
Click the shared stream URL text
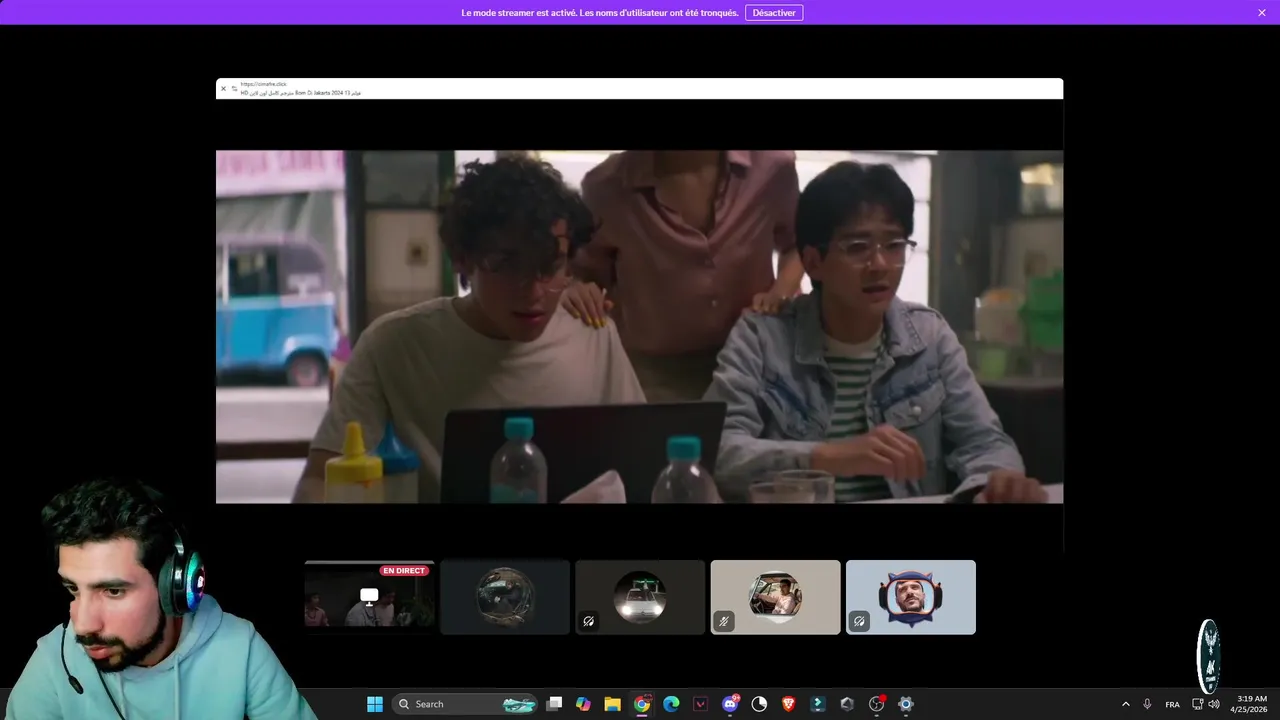tap(264, 84)
